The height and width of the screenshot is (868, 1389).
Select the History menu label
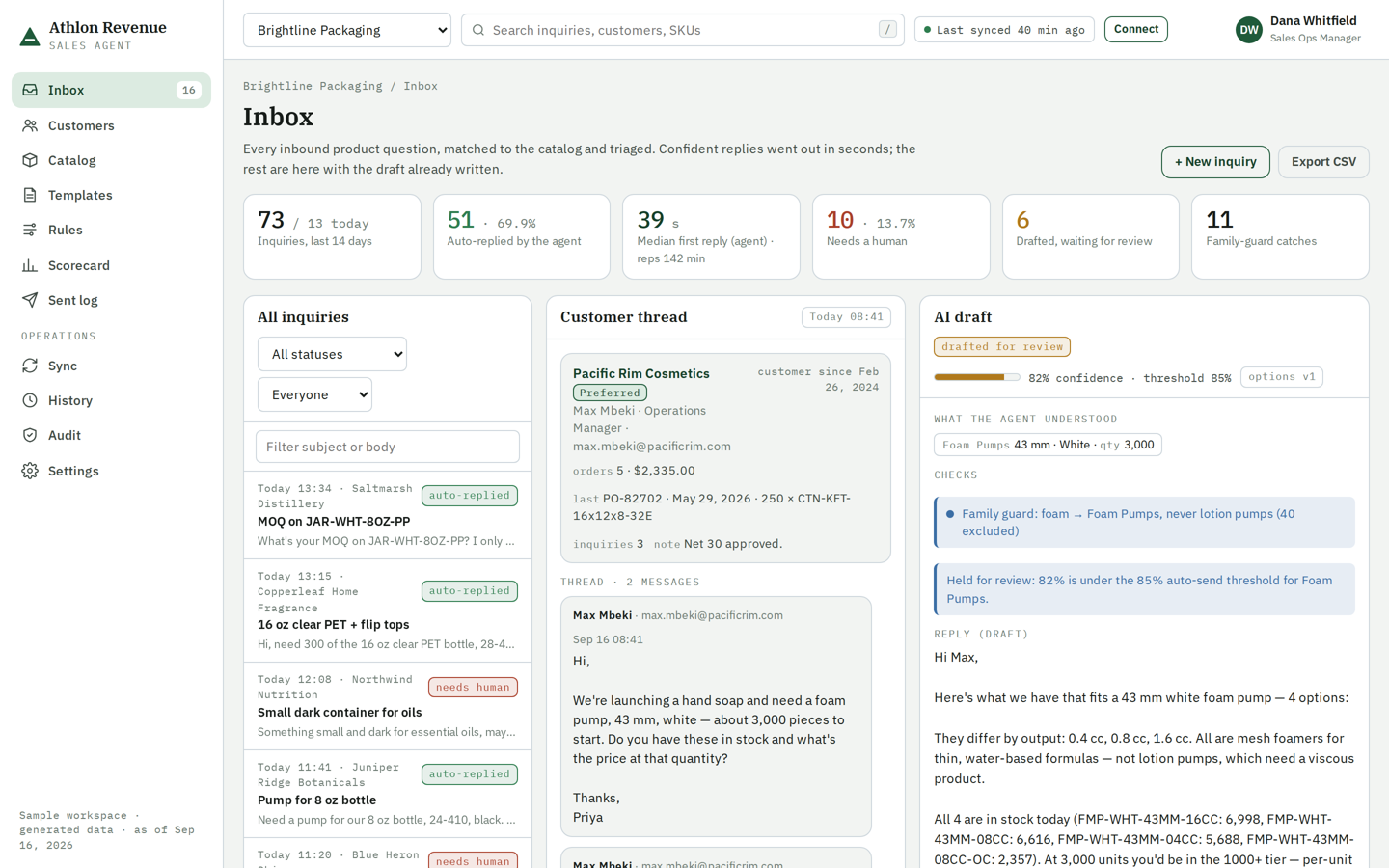click(x=70, y=400)
